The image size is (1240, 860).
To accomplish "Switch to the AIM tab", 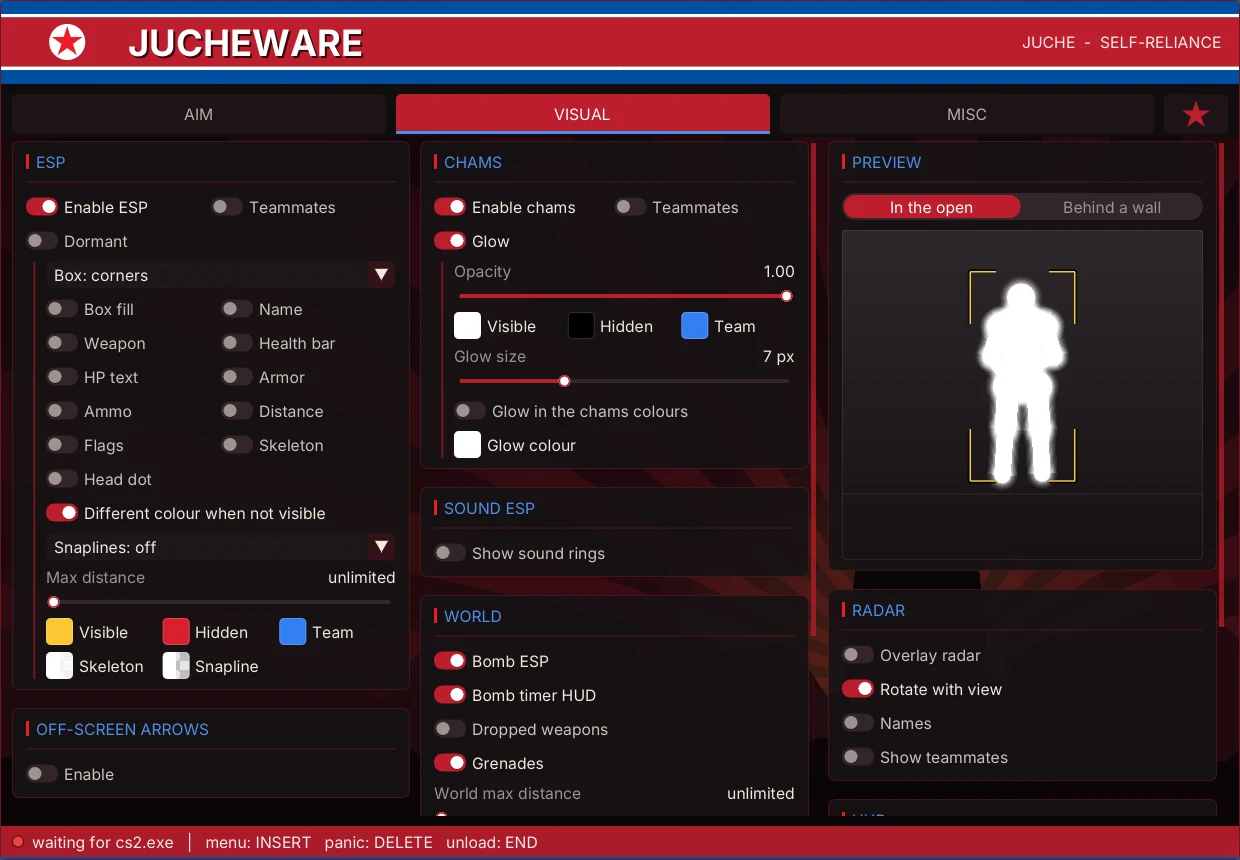I will point(198,114).
